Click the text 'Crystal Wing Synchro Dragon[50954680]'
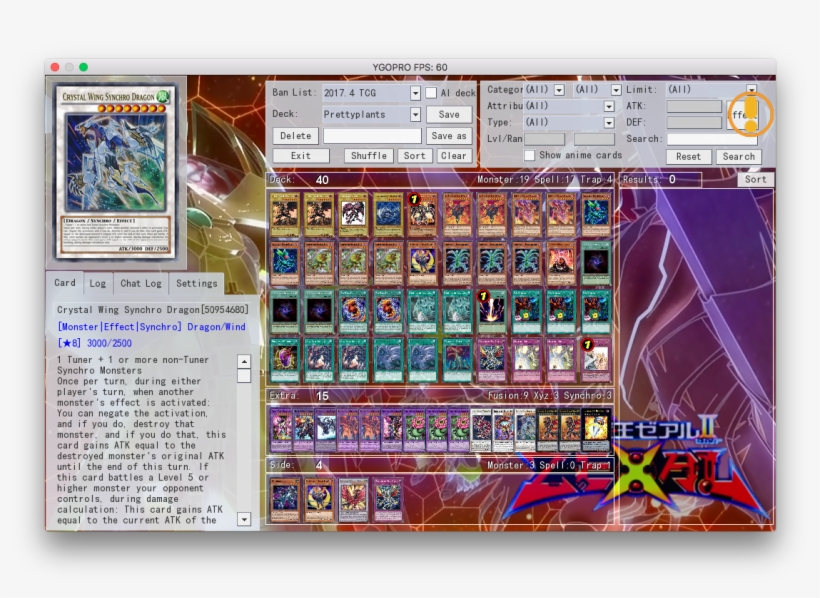This screenshot has width=820, height=598. tap(153, 310)
